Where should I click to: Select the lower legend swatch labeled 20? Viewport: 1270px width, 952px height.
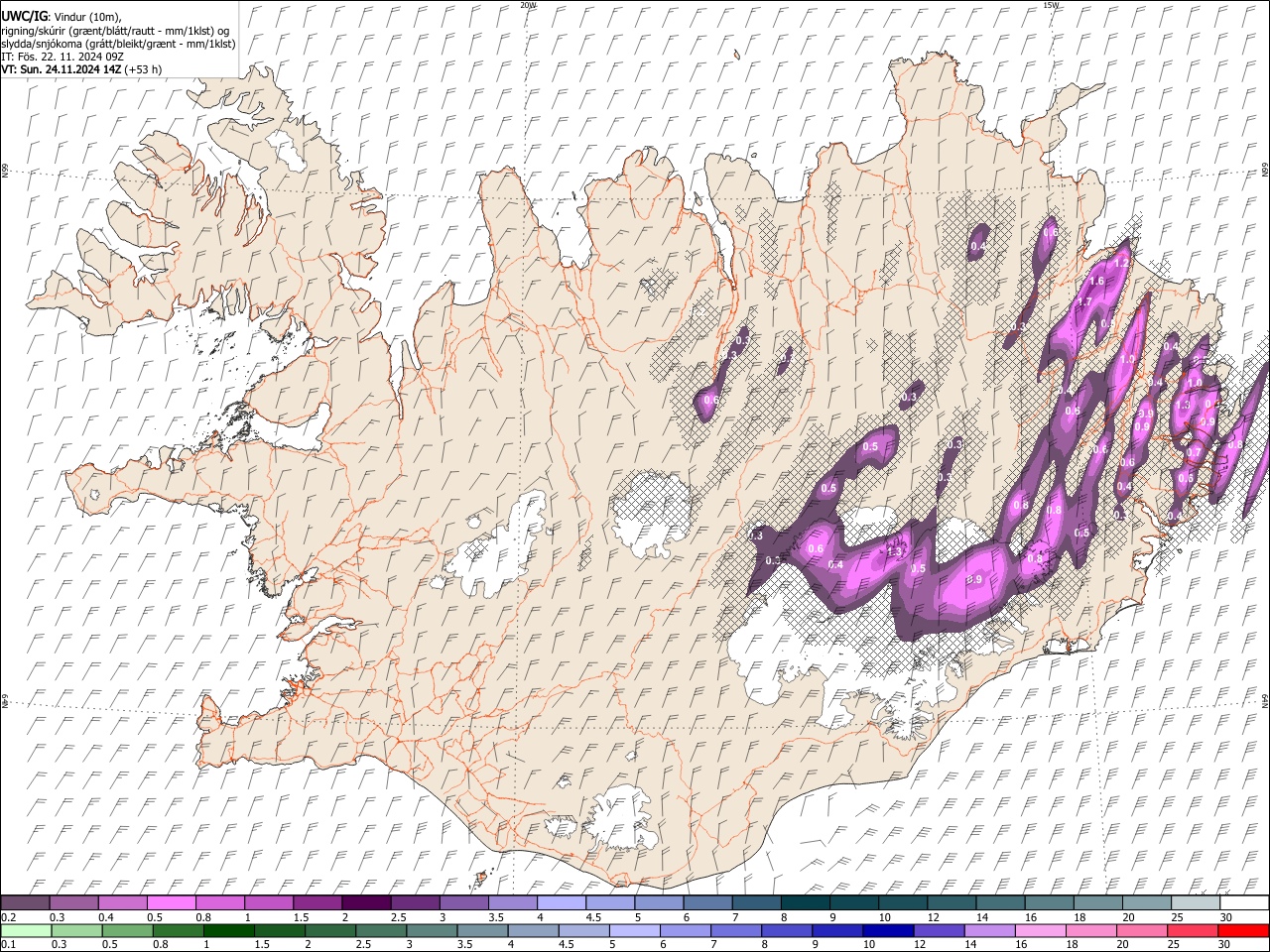coord(1141,930)
